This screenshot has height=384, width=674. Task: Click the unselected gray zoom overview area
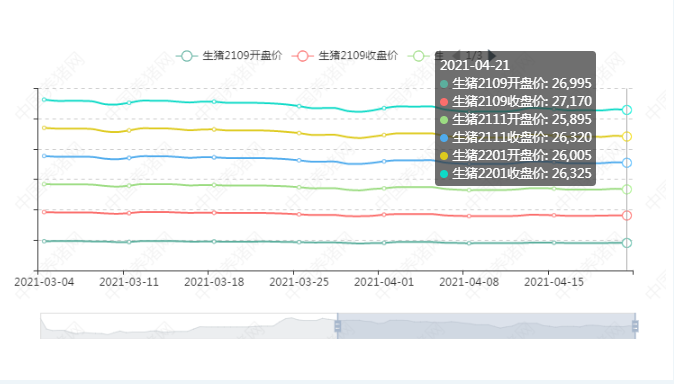189,326
